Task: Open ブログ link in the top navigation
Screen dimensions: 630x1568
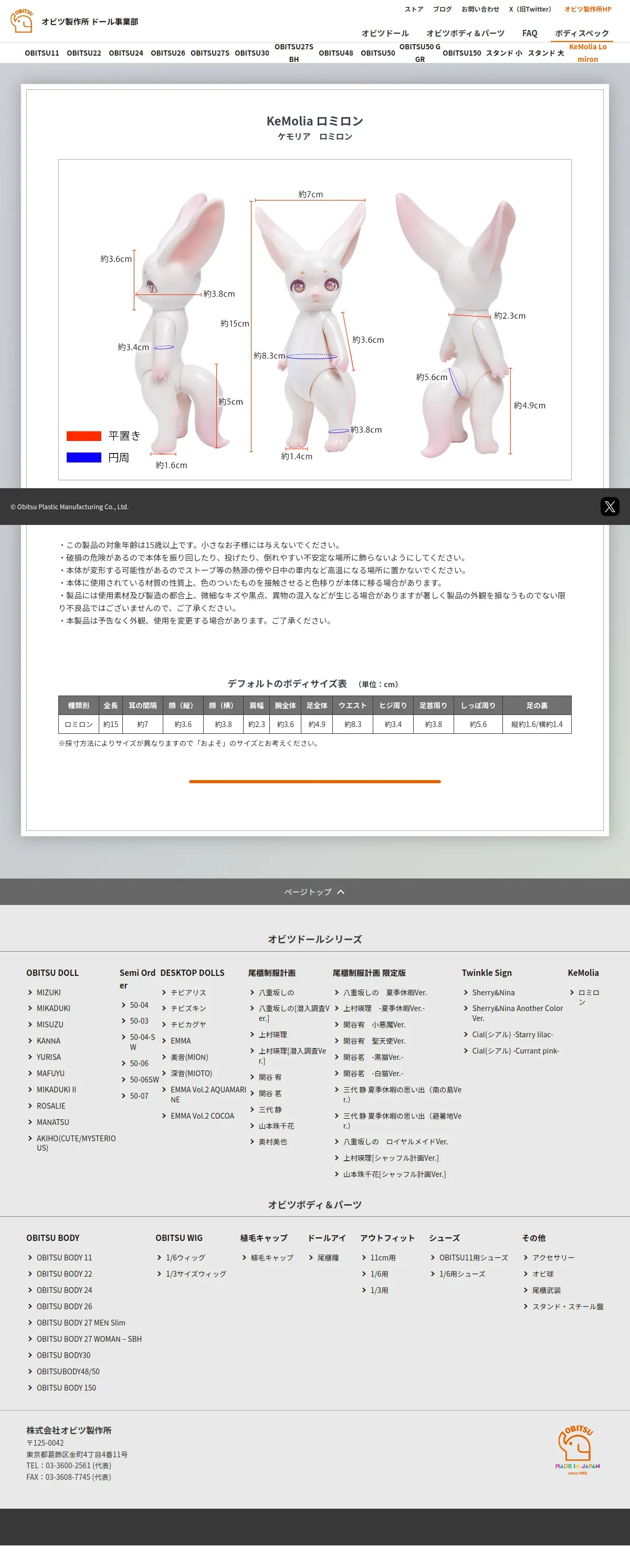Action: (442, 9)
